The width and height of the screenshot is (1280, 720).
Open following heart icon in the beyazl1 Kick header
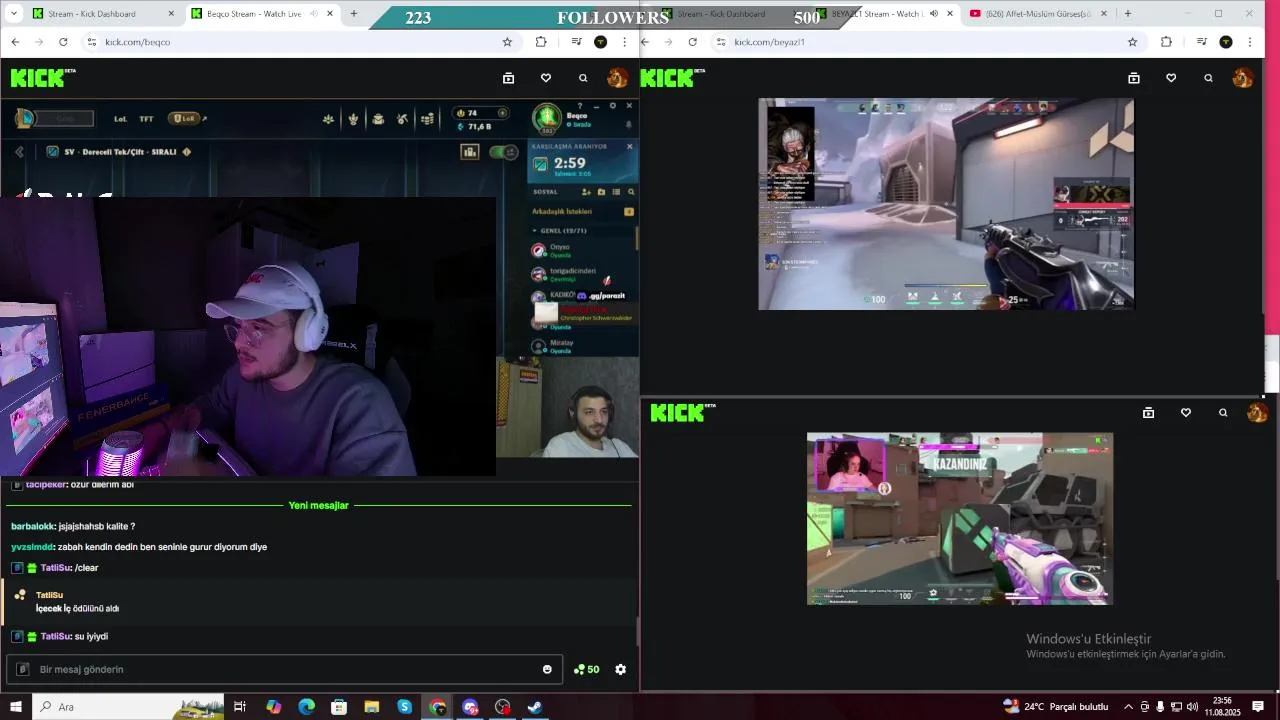click(1171, 78)
